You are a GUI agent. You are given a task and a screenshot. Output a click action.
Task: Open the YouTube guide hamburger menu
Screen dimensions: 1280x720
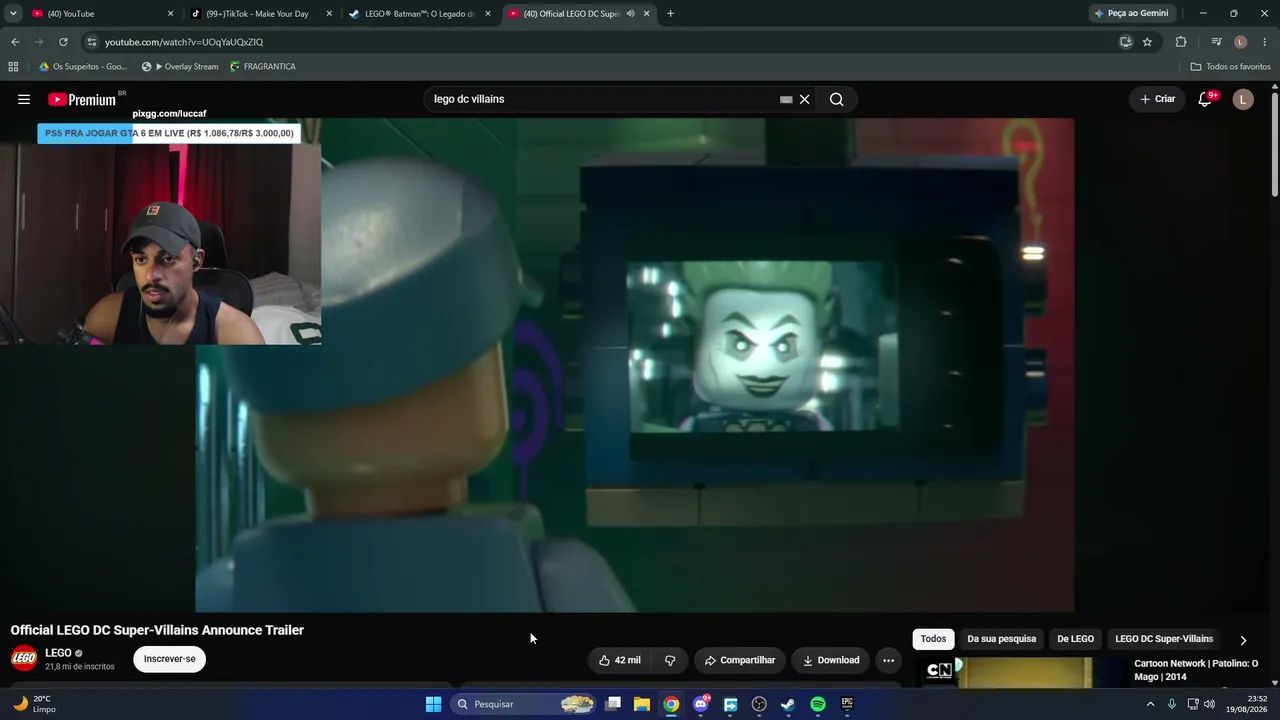click(24, 99)
